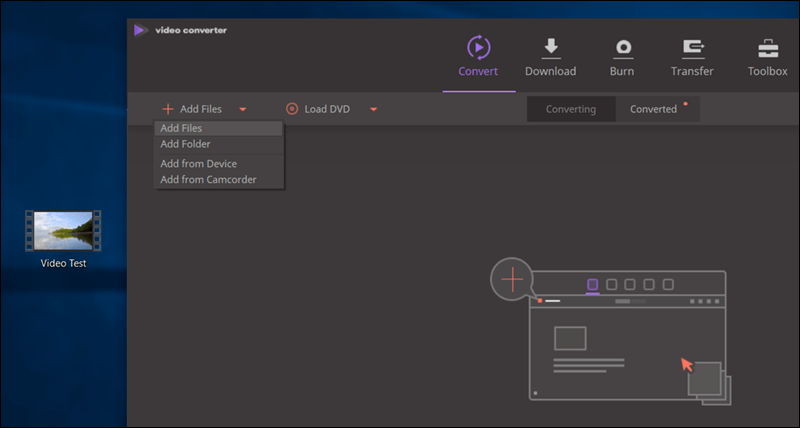The height and width of the screenshot is (428, 800).
Task: Click the Download label text
Action: [551, 71]
